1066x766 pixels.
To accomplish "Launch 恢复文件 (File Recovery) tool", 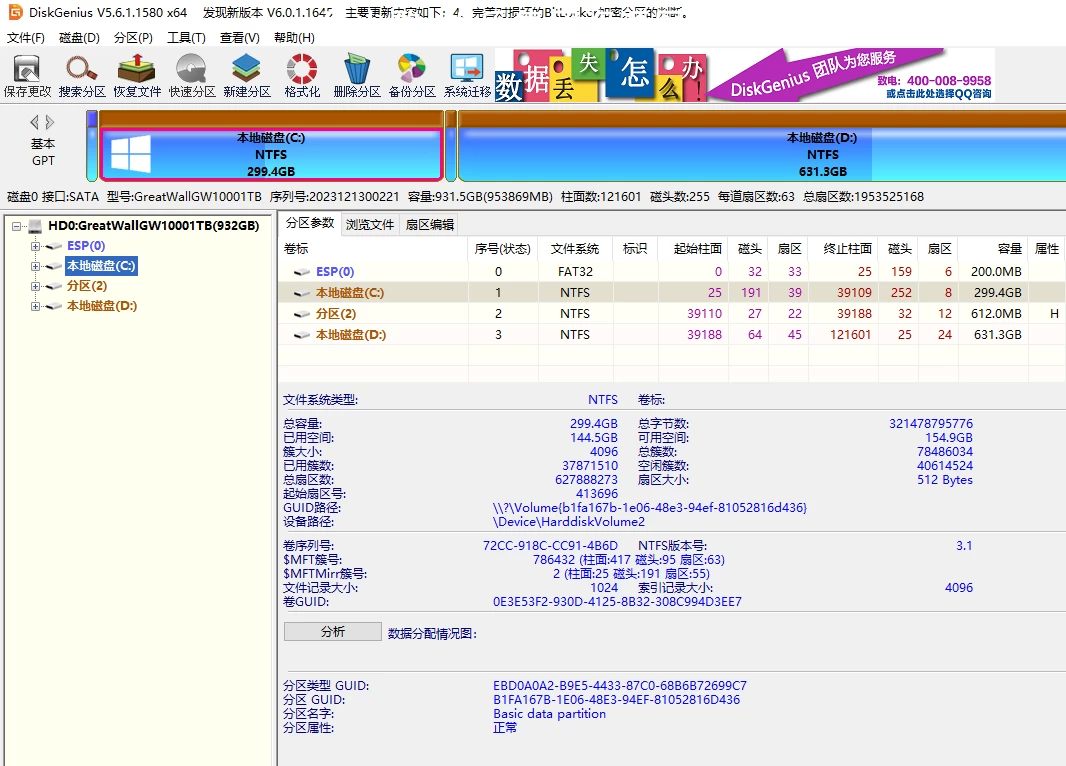I will coord(135,75).
